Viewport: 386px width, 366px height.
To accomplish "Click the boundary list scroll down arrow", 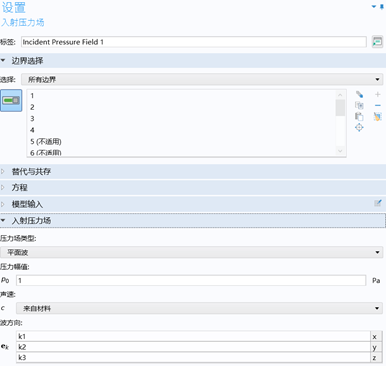I will [340, 151].
